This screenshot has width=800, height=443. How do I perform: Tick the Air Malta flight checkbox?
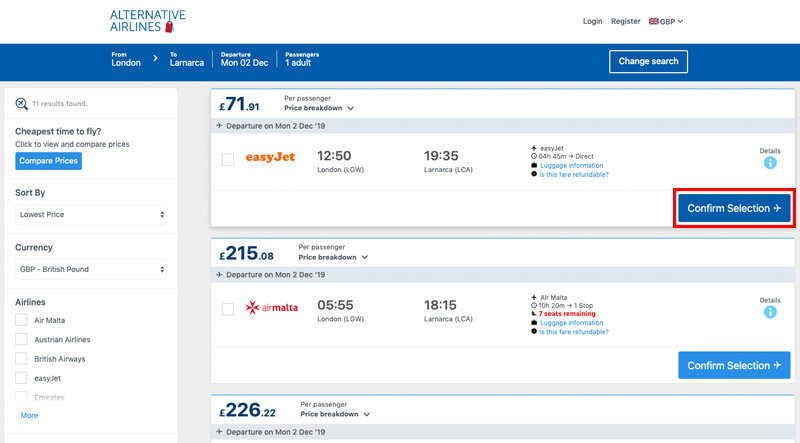click(228, 309)
